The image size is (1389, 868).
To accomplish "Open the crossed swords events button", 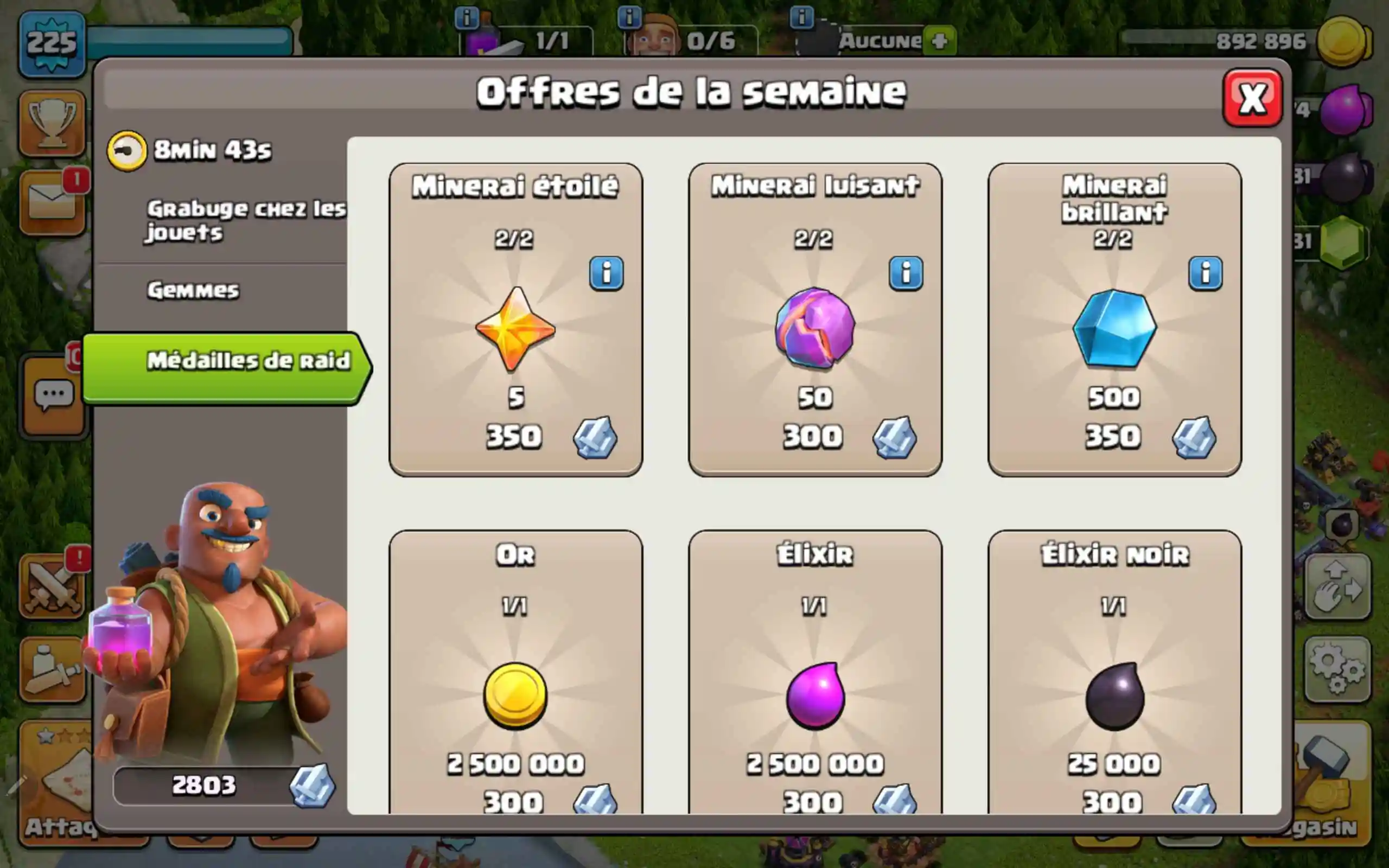I will coord(52,586).
